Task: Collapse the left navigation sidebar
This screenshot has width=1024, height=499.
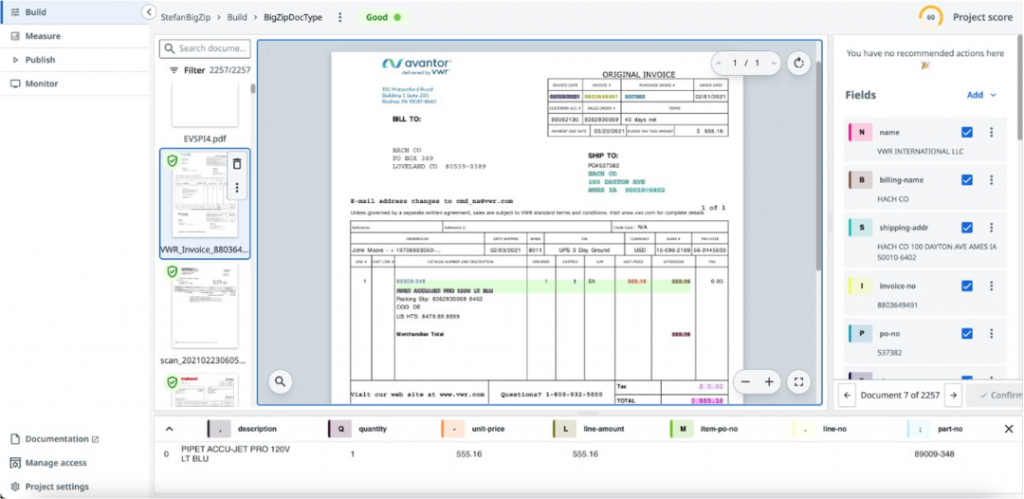Action: 149,12
